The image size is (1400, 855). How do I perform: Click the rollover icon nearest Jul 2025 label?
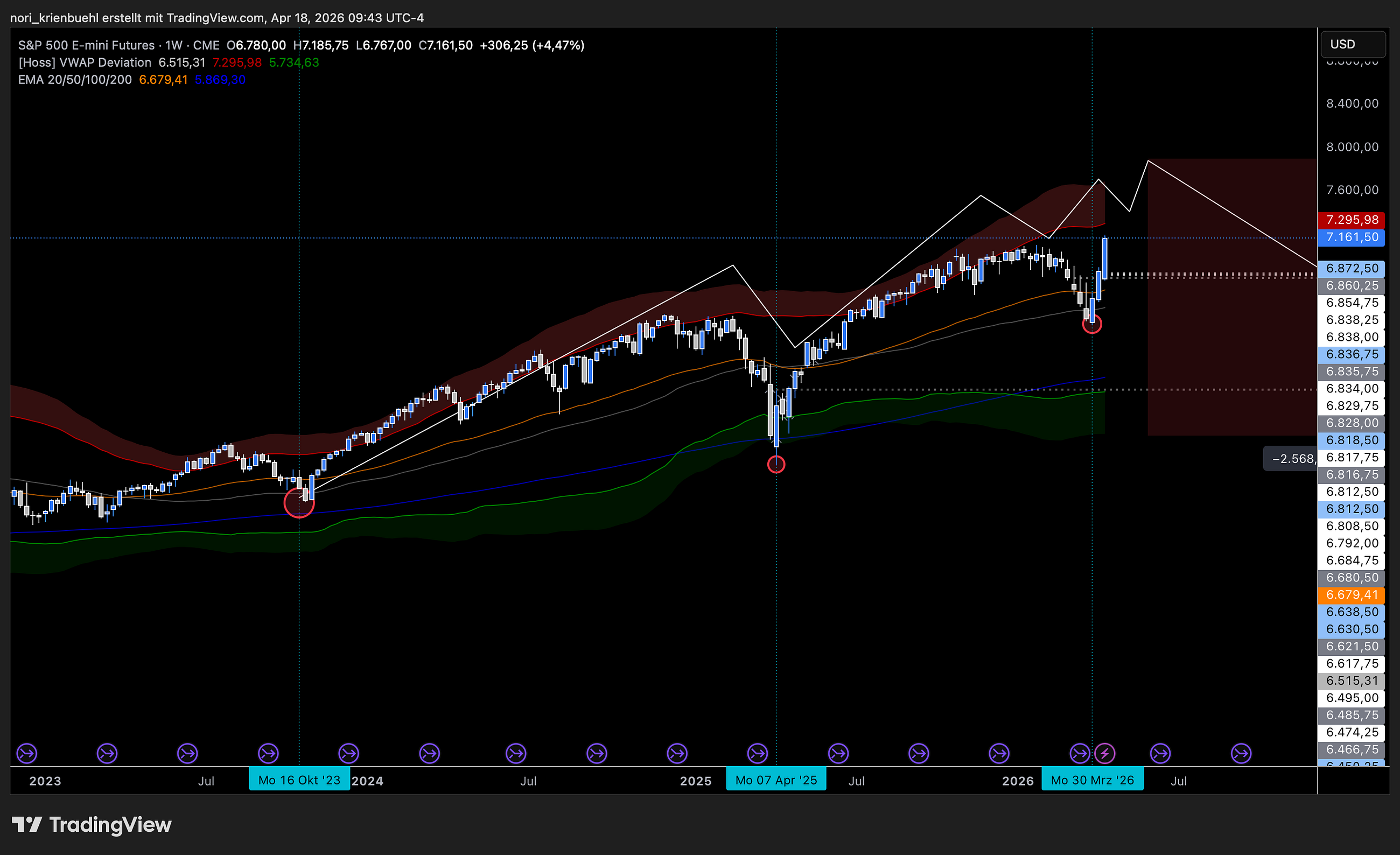(x=838, y=754)
